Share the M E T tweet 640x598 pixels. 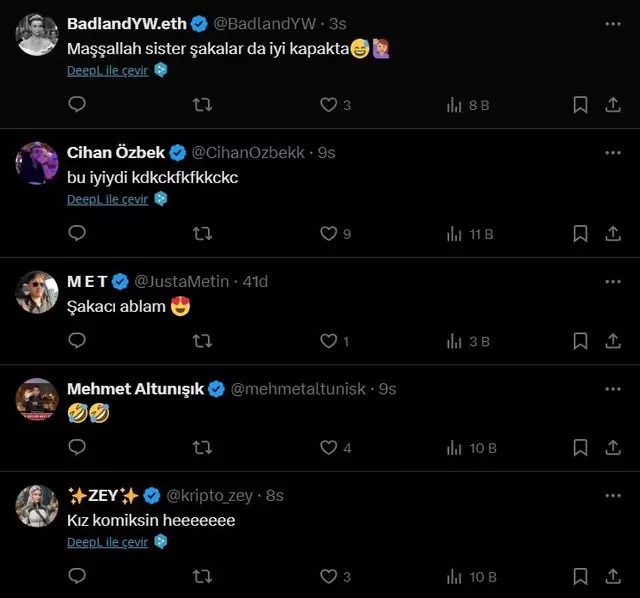pos(614,341)
